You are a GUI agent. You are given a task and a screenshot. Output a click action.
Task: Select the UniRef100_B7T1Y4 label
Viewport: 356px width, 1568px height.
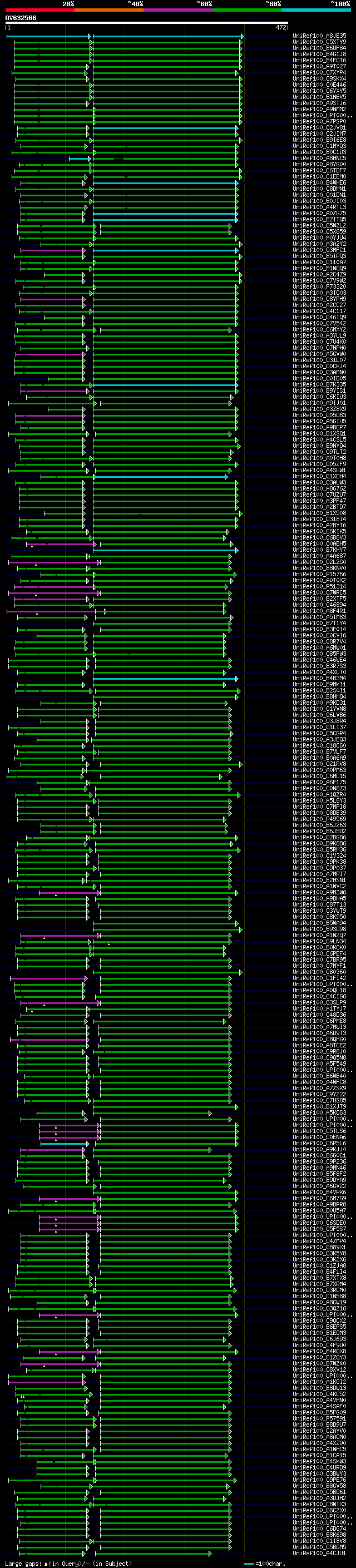click(x=319, y=624)
